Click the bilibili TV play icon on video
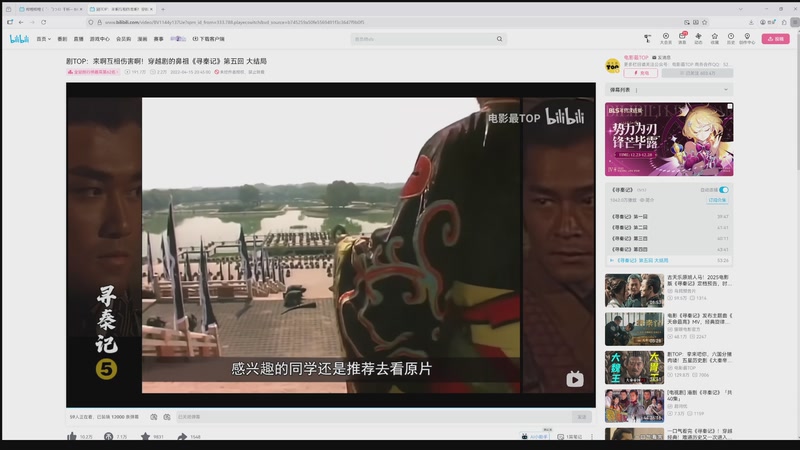This screenshot has width=800, height=450. (x=575, y=379)
